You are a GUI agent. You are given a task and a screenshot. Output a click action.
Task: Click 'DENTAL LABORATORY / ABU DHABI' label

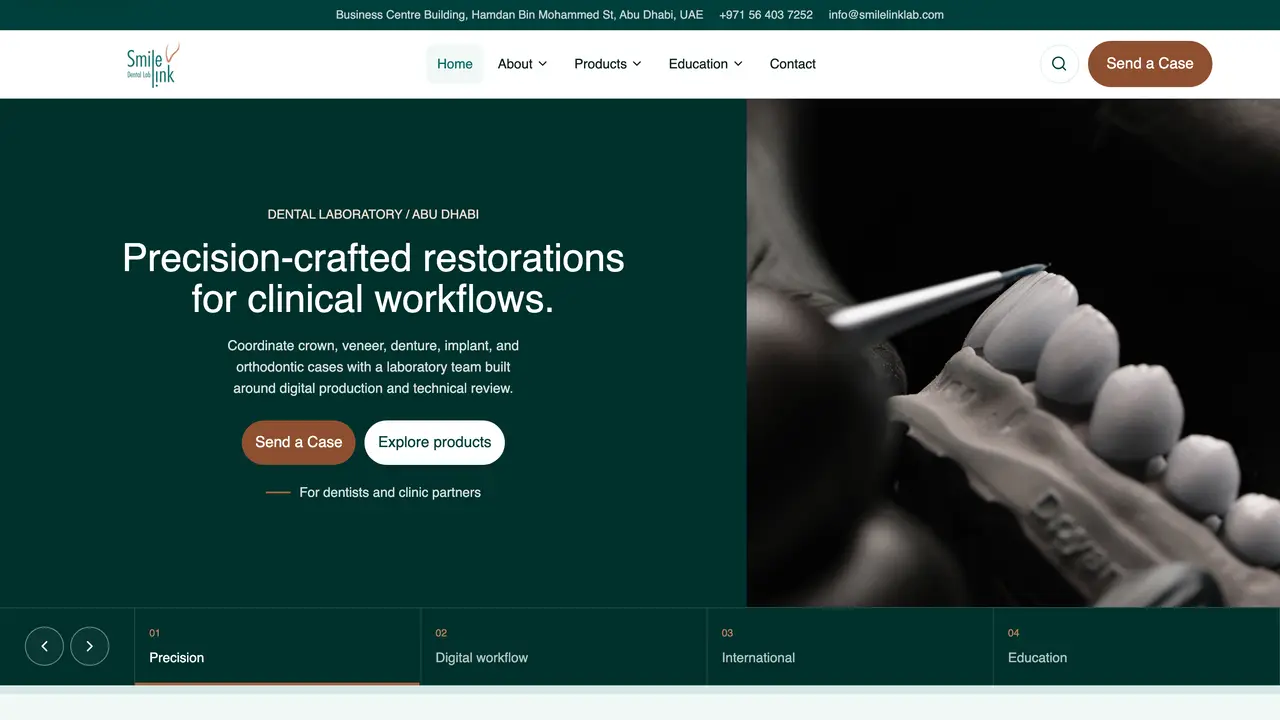373,214
